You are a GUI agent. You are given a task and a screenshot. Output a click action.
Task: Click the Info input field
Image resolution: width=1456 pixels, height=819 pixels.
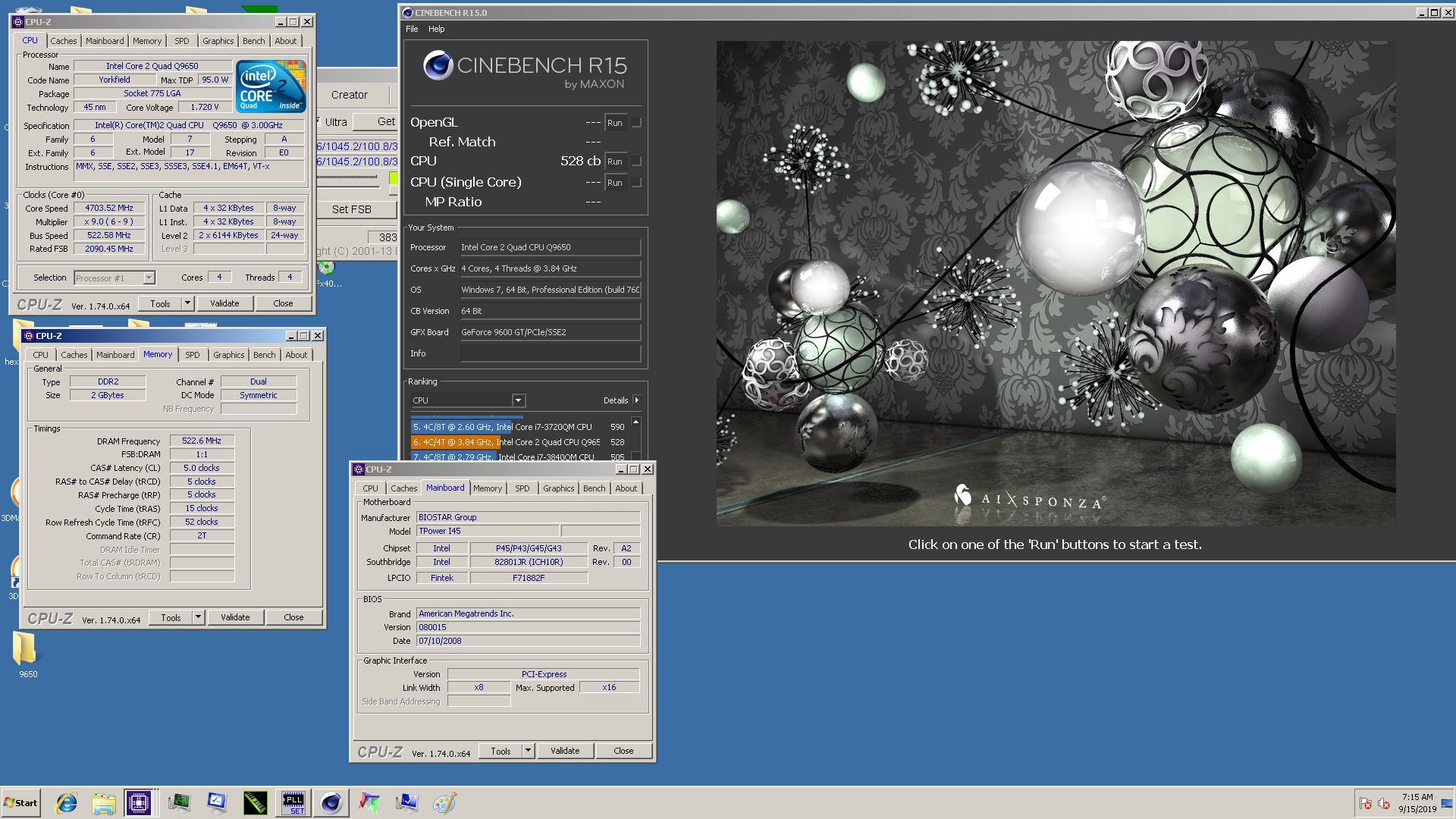point(550,353)
